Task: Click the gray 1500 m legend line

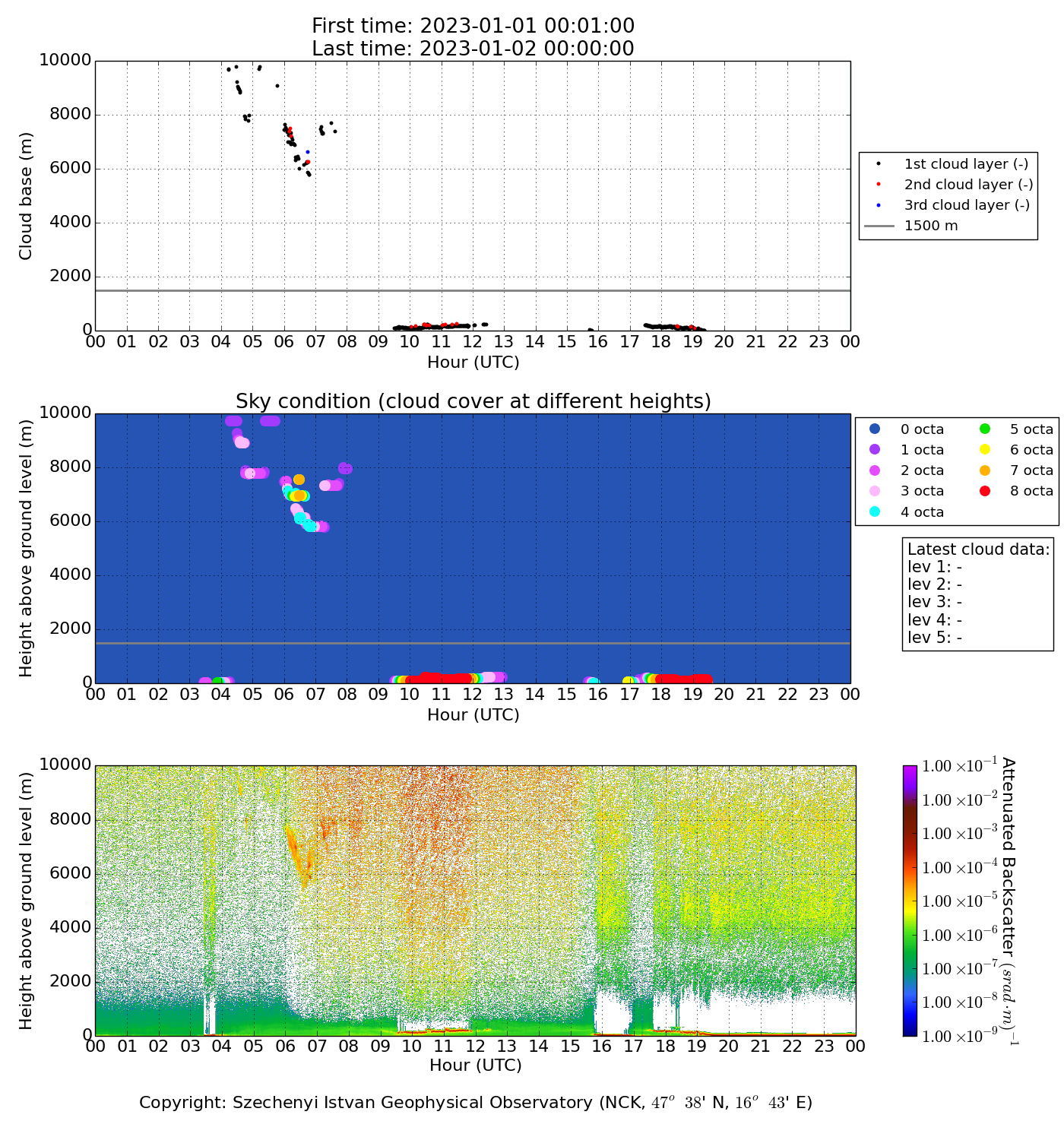Action: 879,226
